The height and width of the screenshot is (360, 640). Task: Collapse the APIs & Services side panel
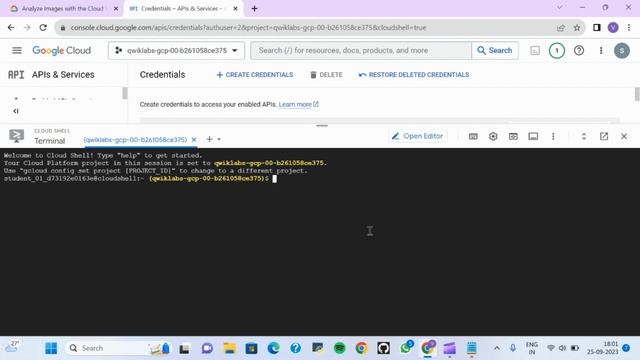pyautogui.click(x=16, y=111)
